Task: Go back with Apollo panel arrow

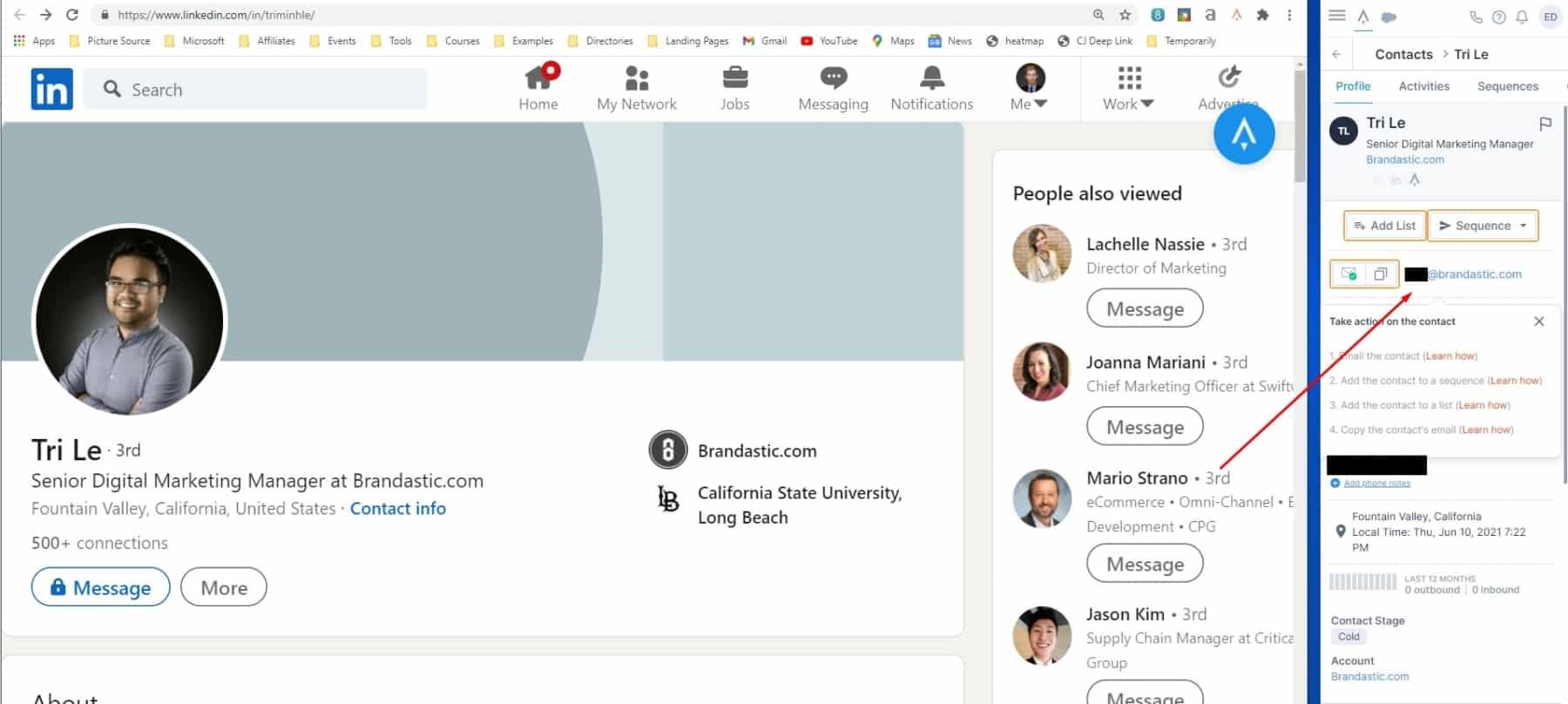Action: click(1337, 54)
